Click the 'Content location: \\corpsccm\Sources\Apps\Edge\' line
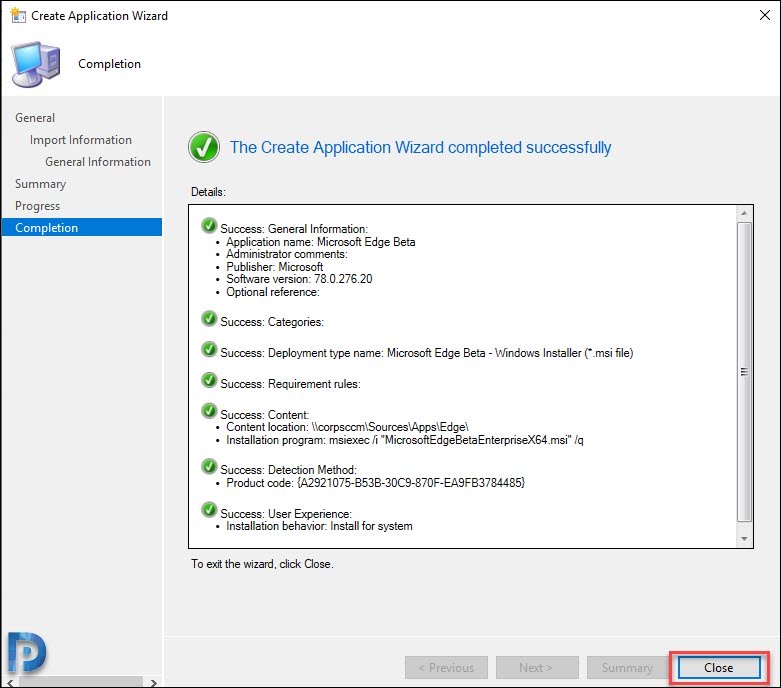 [x=347, y=427]
